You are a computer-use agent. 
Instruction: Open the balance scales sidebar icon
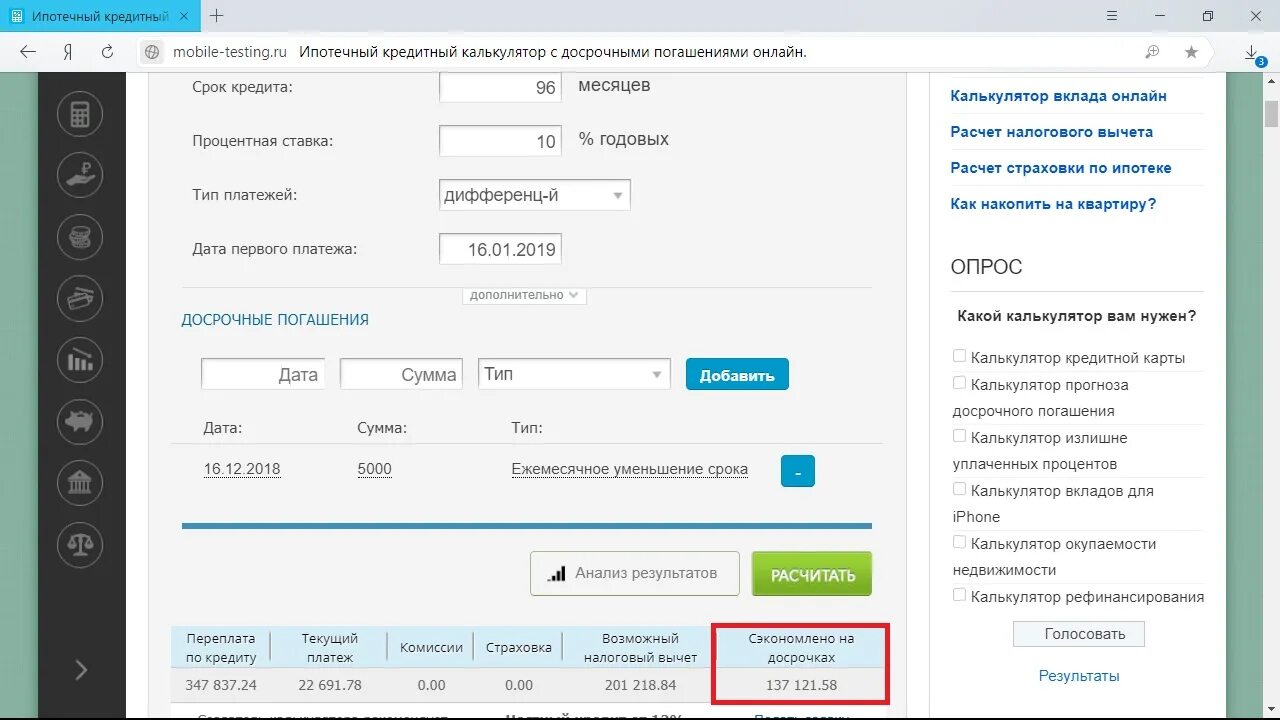tap(80, 544)
